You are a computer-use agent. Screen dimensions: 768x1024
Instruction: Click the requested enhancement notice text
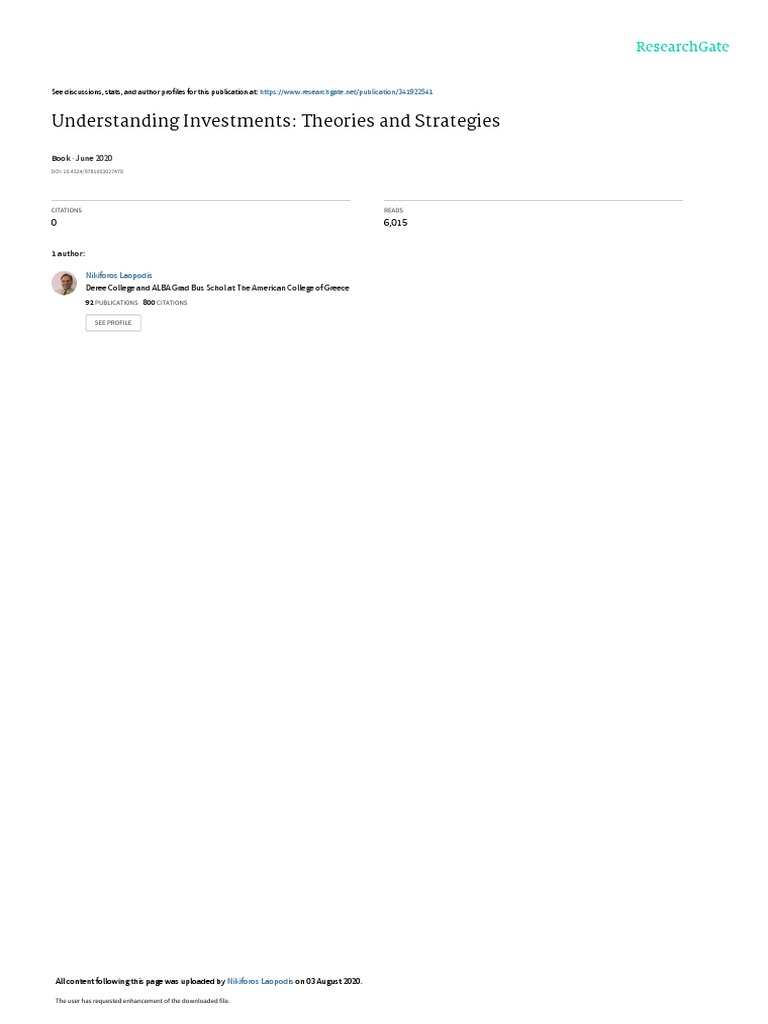(x=142, y=1000)
